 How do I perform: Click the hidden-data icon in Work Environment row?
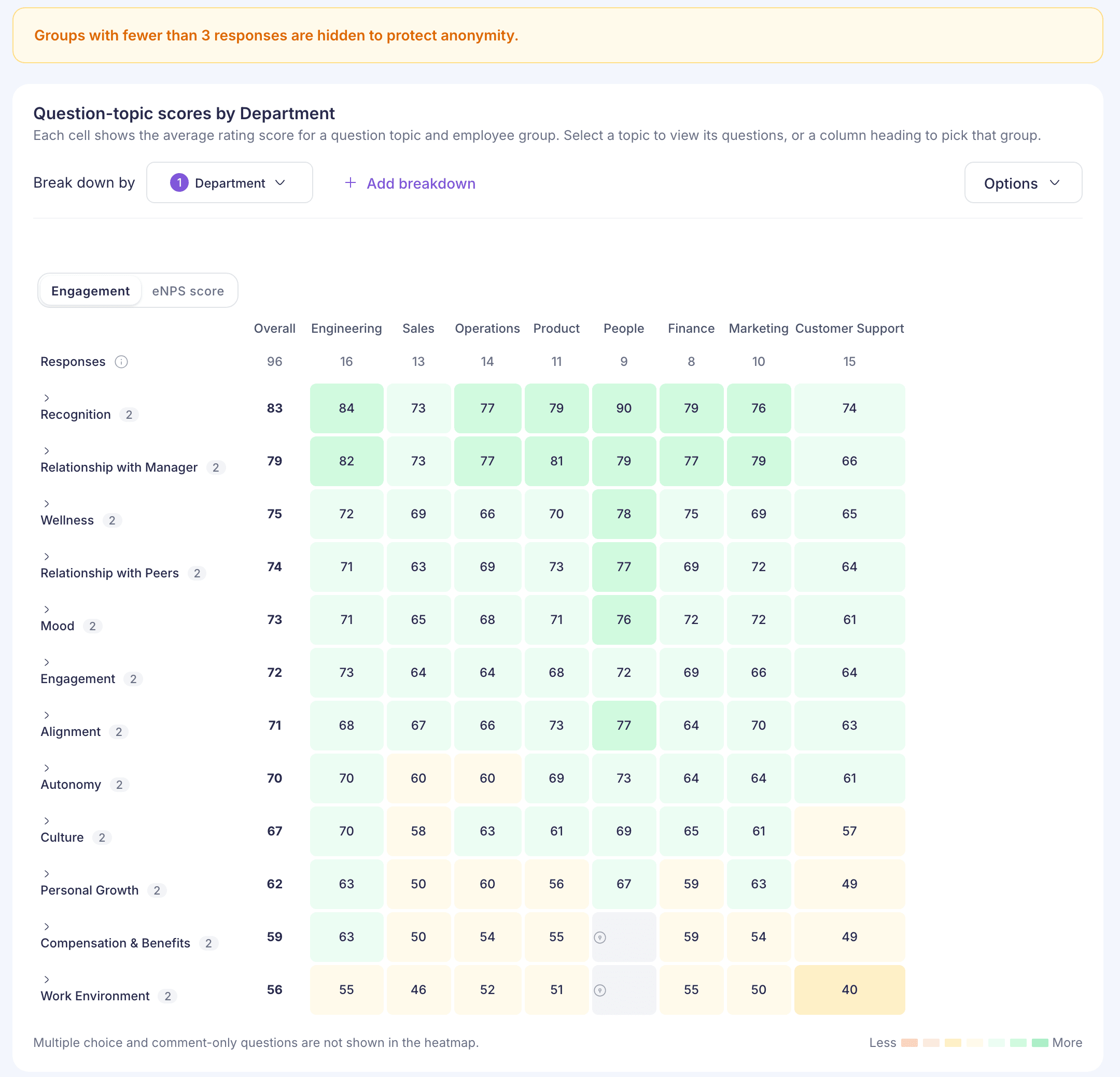pos(600,990)
